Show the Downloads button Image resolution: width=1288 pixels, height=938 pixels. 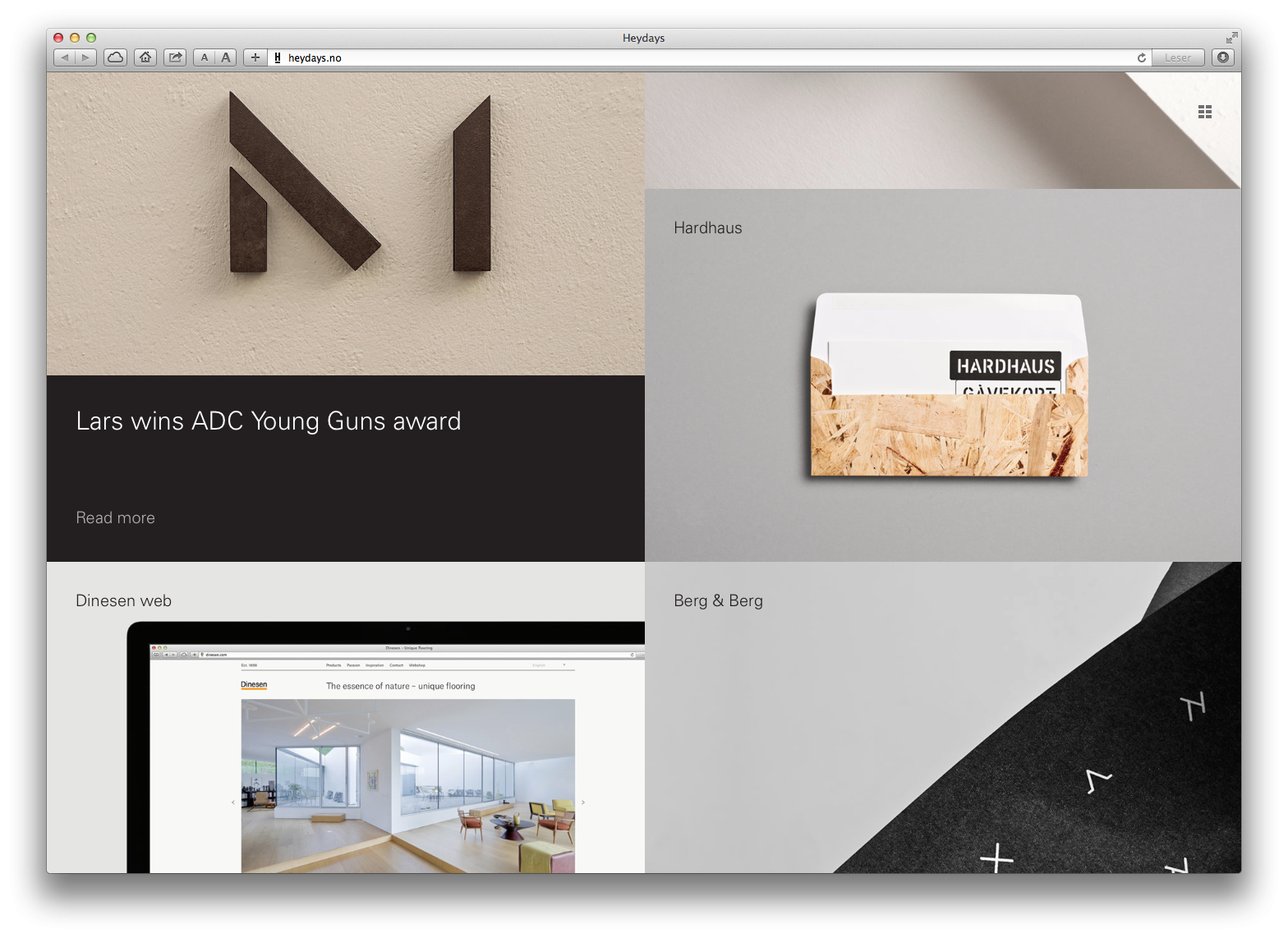(1223, 57)
